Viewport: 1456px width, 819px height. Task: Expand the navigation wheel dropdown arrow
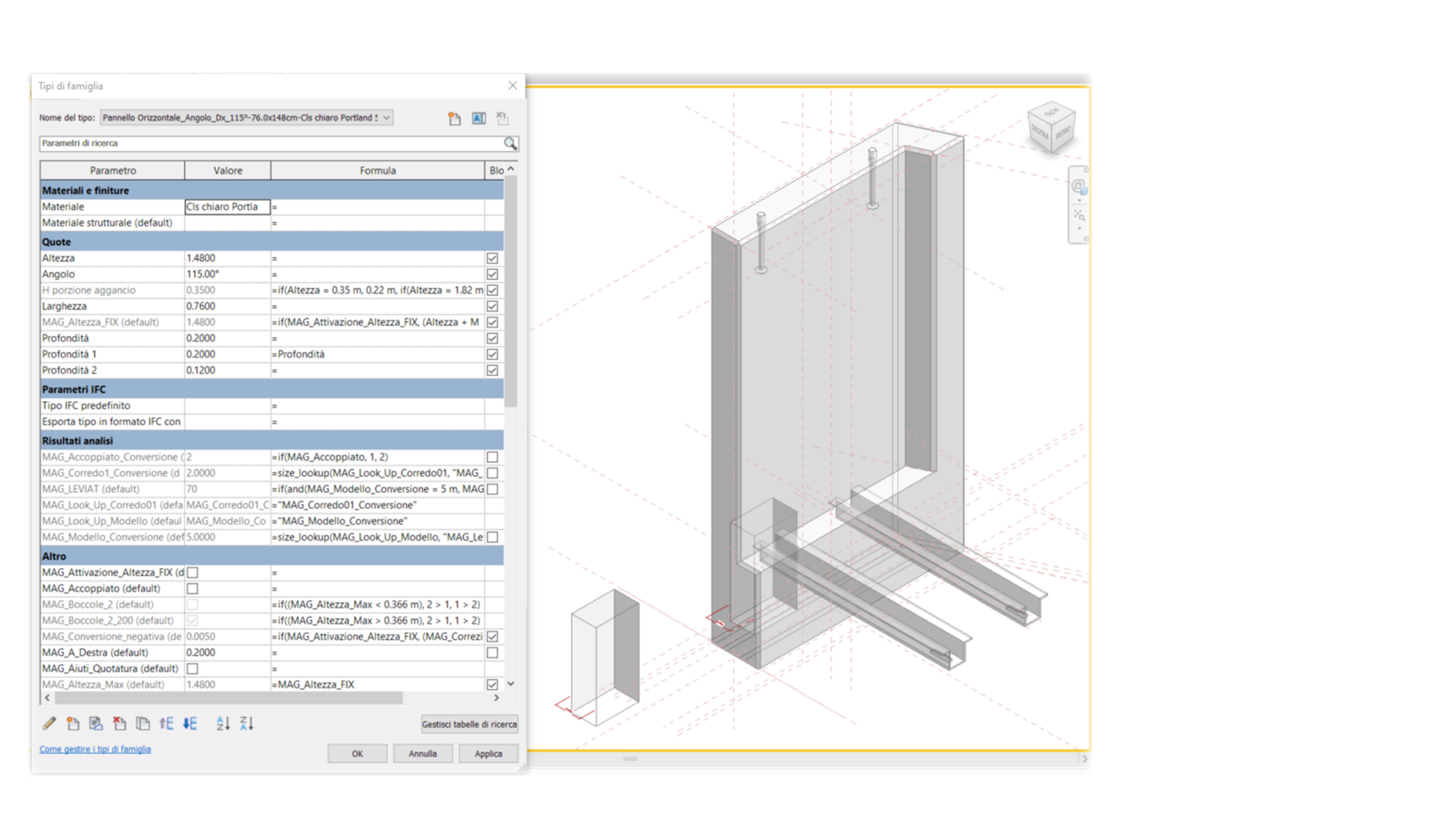(1079, 200)
